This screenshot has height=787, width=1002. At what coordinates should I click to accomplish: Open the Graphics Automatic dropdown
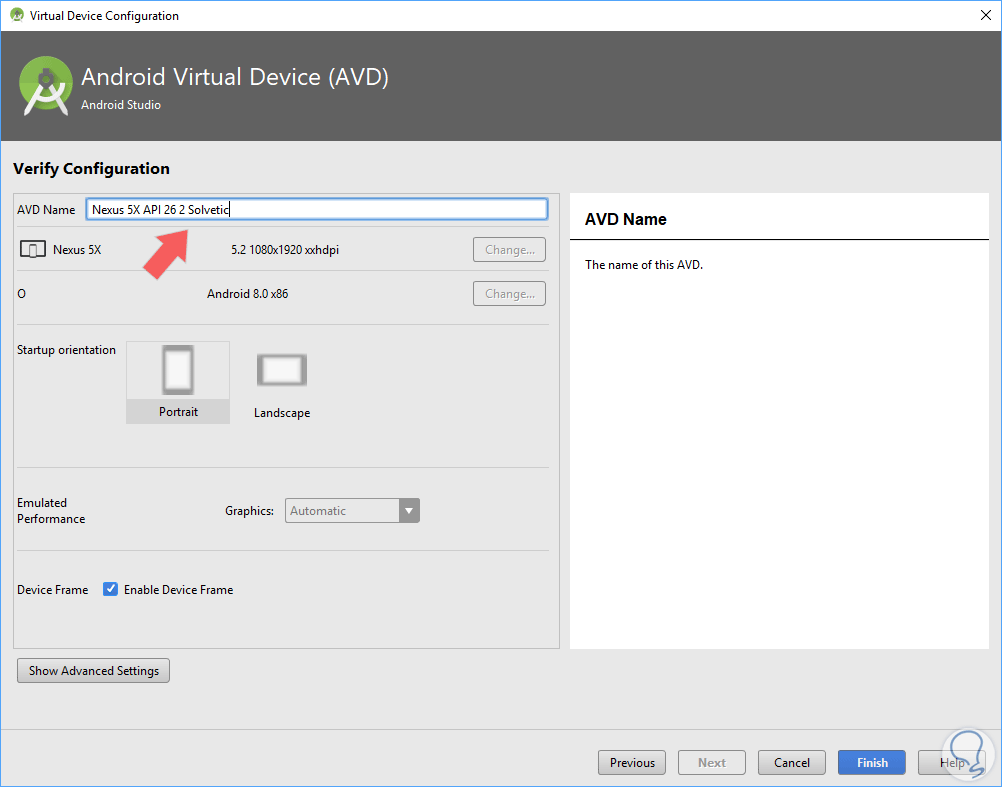point(352,510)
